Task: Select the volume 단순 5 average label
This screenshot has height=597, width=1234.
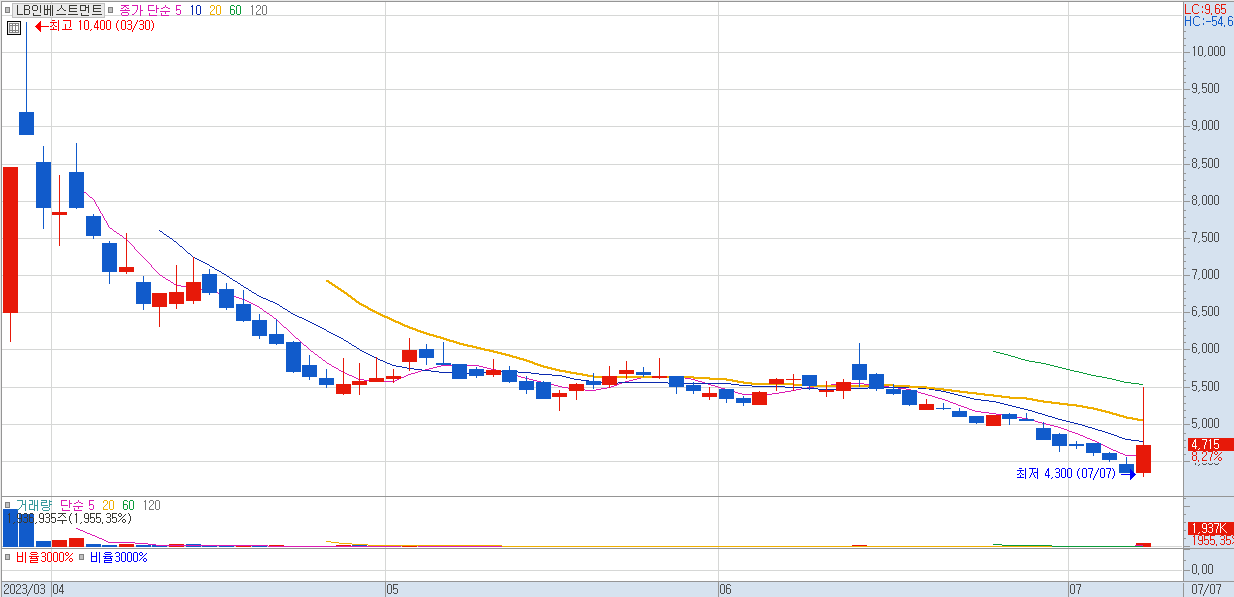Action: point(75,506)
